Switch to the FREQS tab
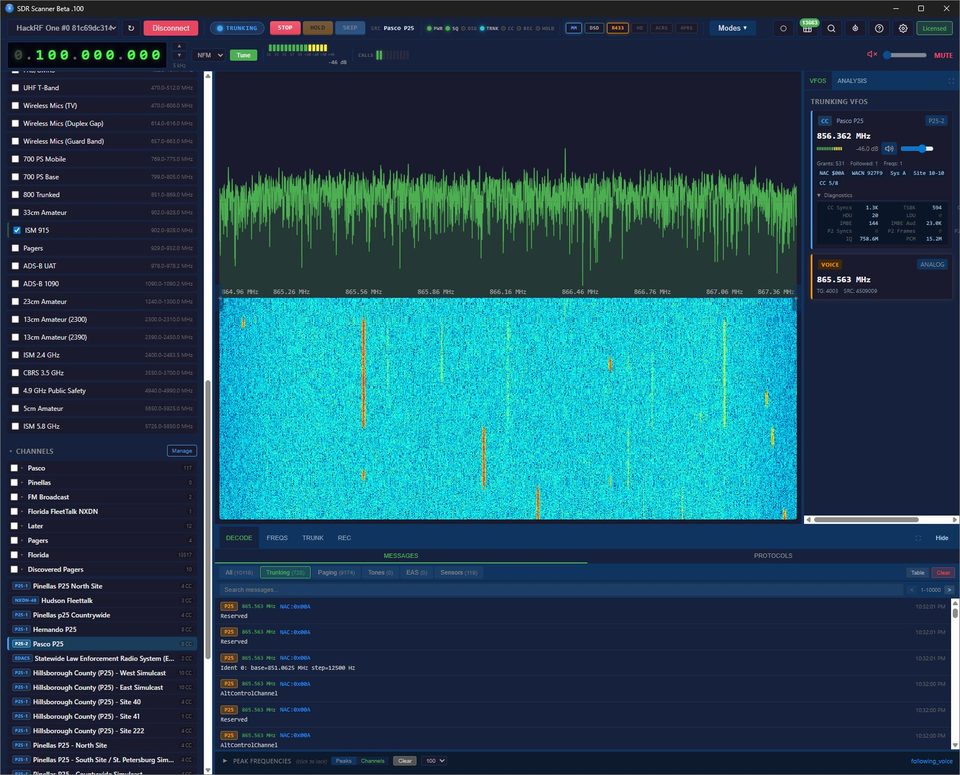 coord(277,538)
